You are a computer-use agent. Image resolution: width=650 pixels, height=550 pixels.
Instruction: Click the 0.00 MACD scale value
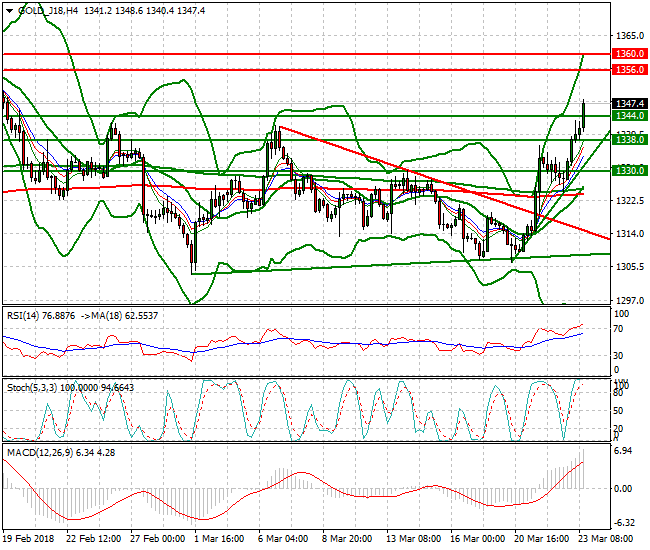coord(623,489)
